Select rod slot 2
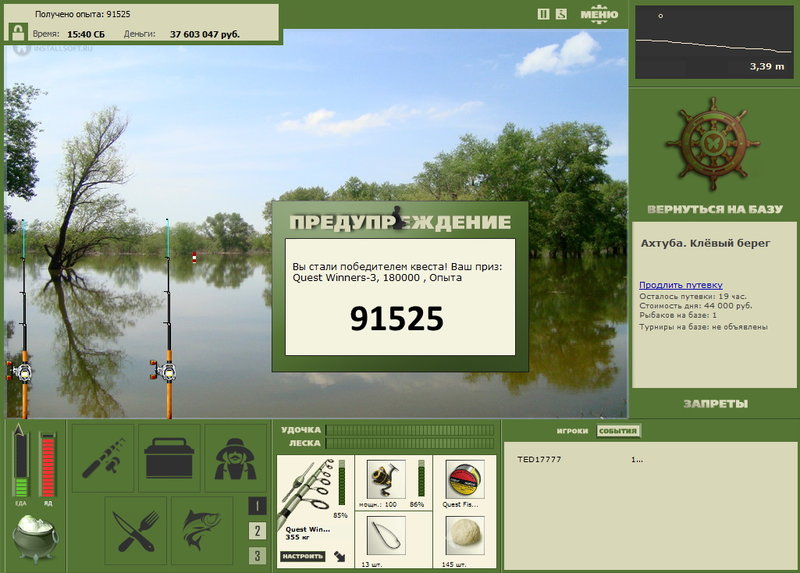This screenshot has height=573, width=800. [257, 531]
